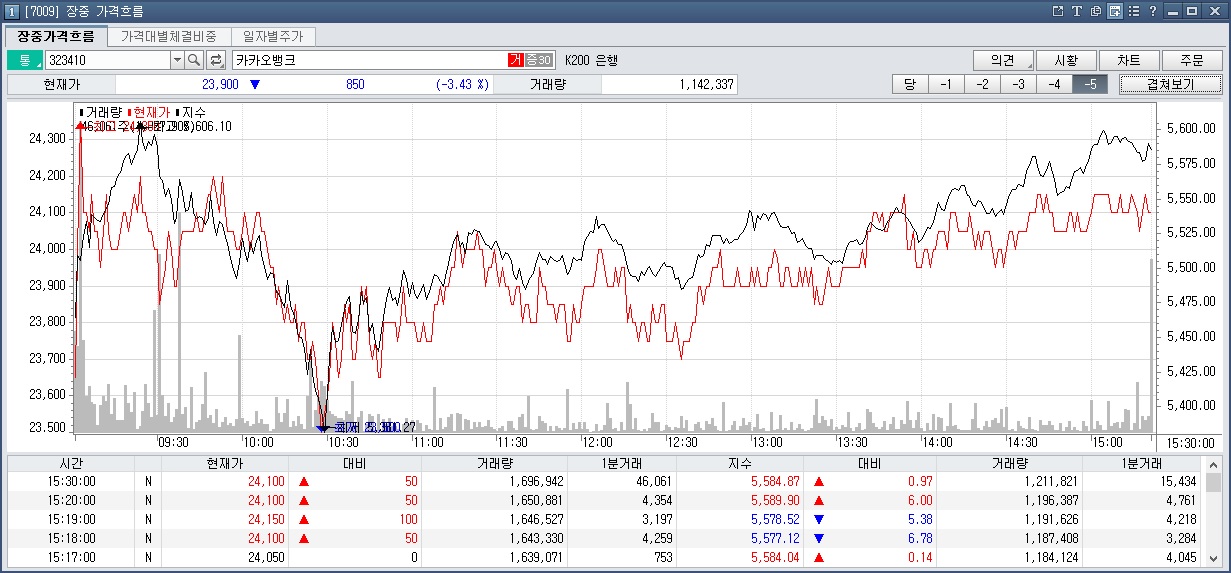This screenshot has height=573, width=1231.
Task: Click the swap/refresh arrows icon beside search
Action: click(216, 60)
